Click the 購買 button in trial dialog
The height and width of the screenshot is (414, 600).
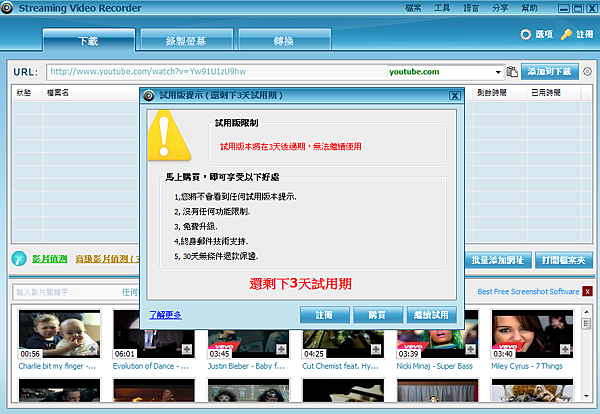pos(378,315)
